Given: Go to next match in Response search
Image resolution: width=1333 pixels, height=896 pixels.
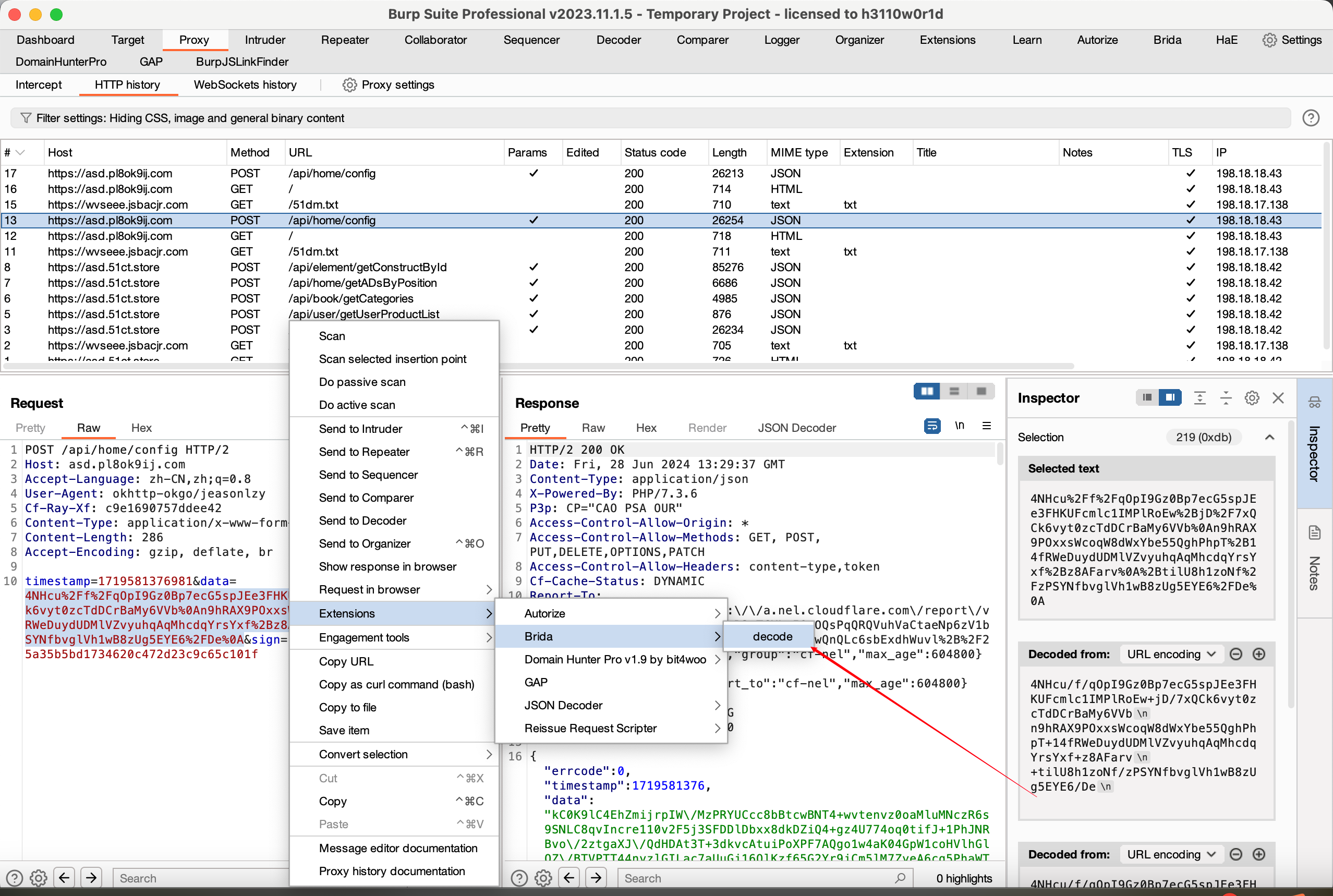Looking at the screenshot, I should click(596, 878).
